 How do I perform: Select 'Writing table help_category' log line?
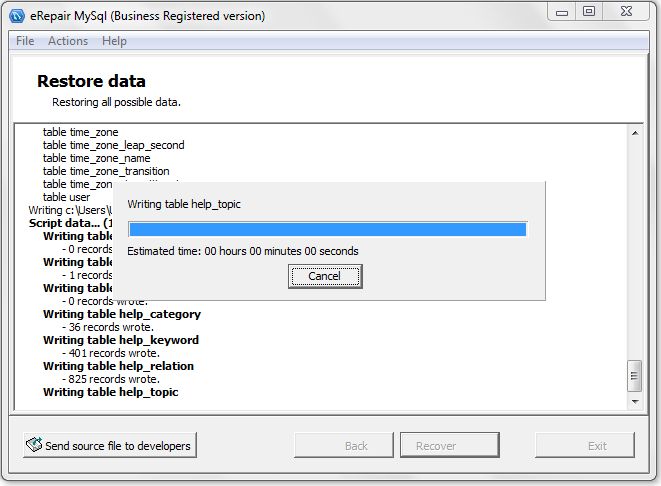[122, 314]
